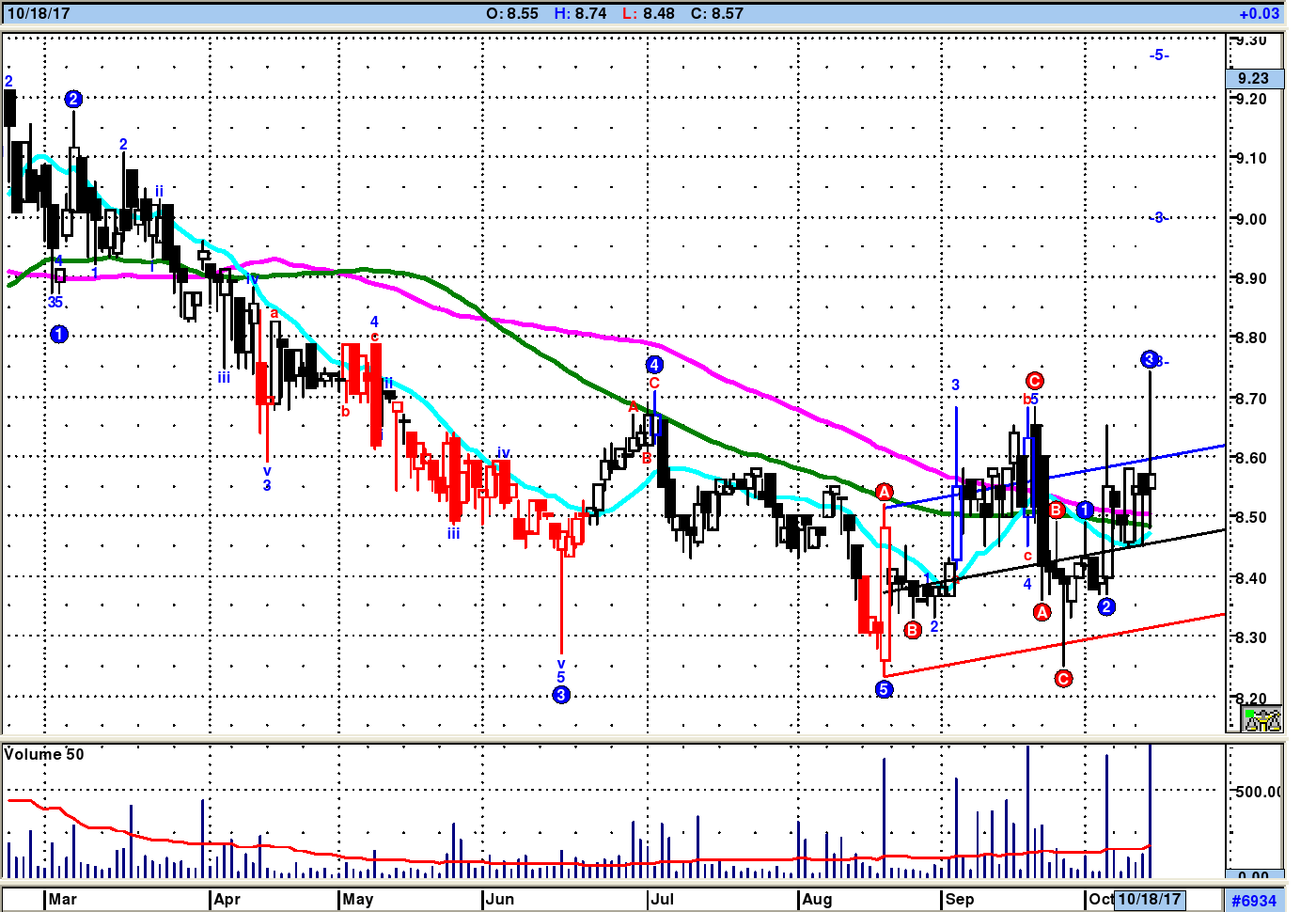The height and width of the screenshot is (912, 1316).
Task: Click the balance scale icon beside the price axis
Action: 1262,720
